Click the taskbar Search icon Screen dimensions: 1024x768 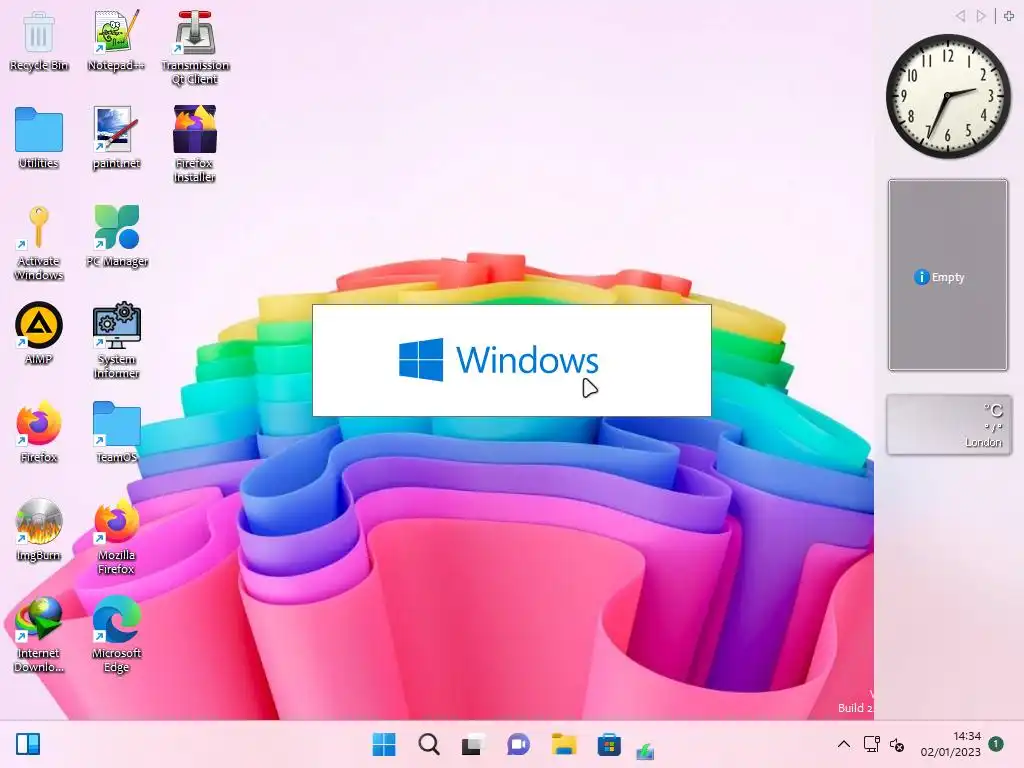point(429,744)
